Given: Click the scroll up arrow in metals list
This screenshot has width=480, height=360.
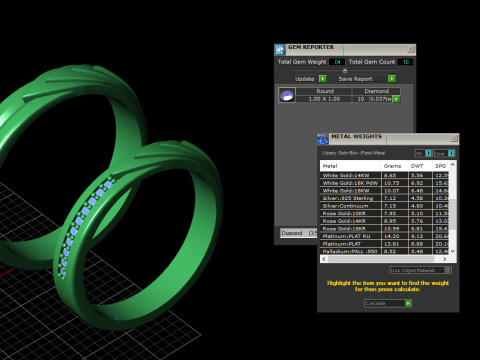Looking at the screenshot, I should coord(453,164).
